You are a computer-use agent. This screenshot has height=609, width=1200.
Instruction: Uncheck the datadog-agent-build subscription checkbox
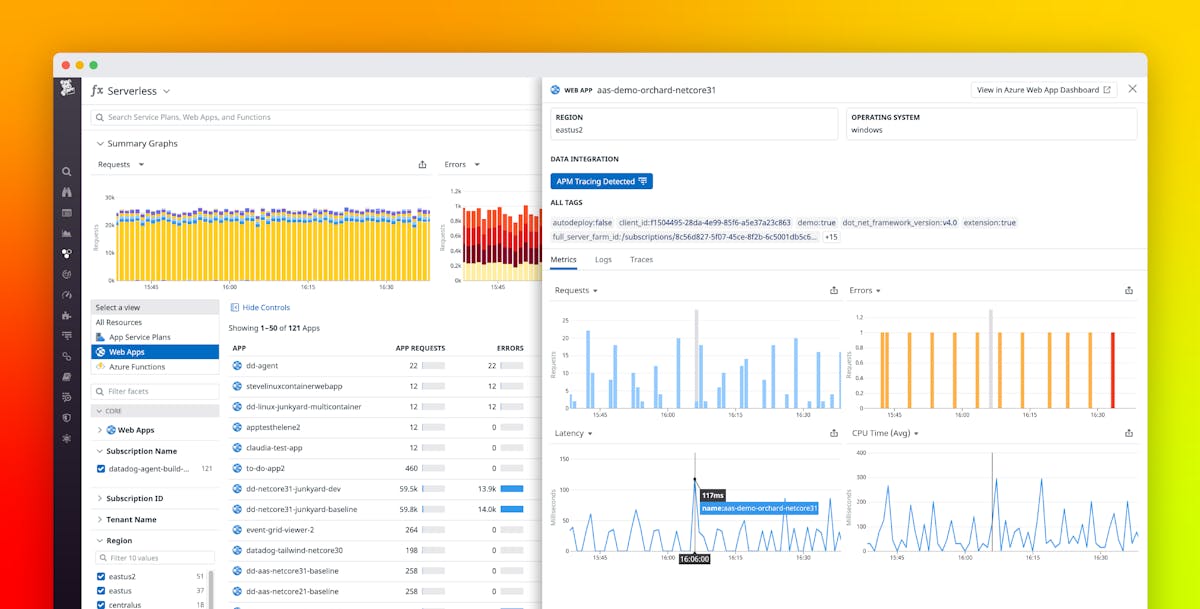[x=101, y=468]
